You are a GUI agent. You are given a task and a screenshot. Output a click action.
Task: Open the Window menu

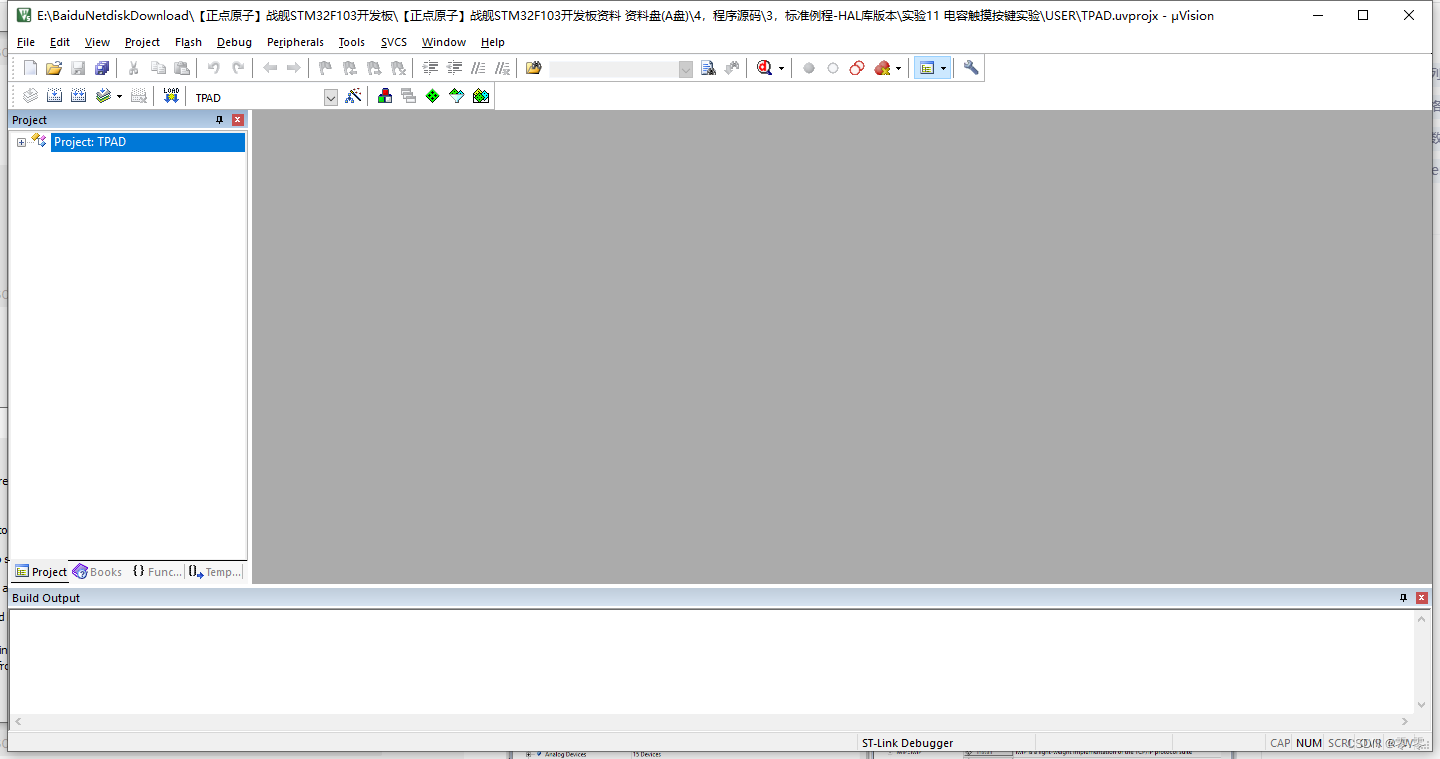click(x=444, y=42)
